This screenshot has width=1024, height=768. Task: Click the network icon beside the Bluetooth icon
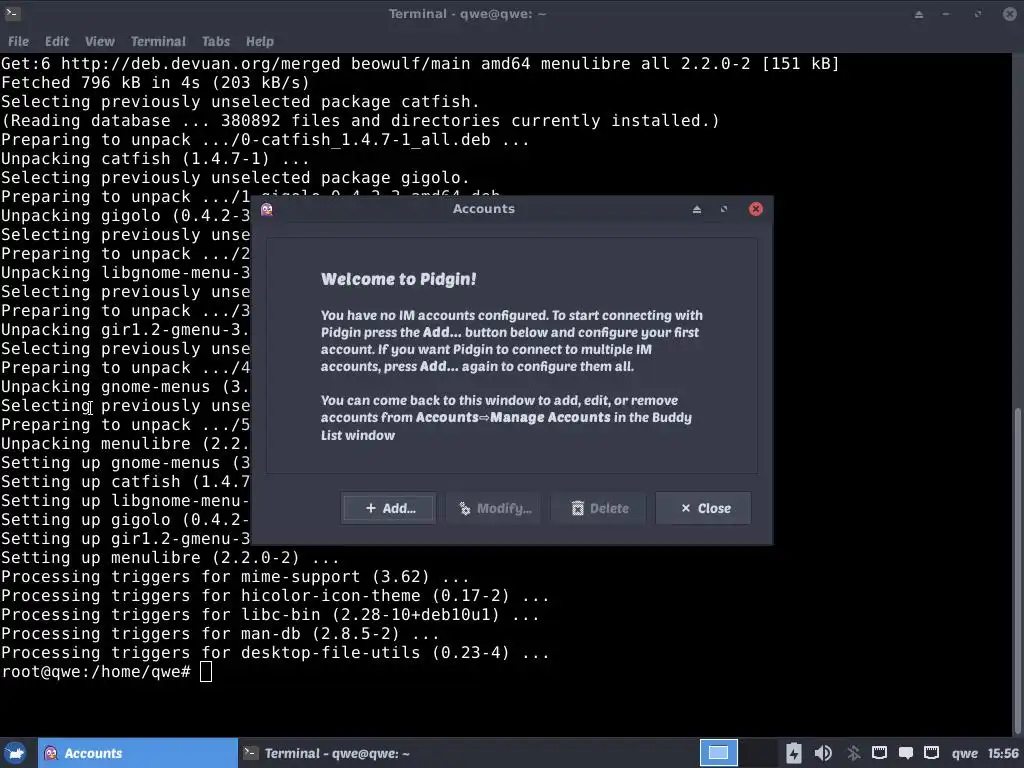pyautogui.click(x=880, y=753)
